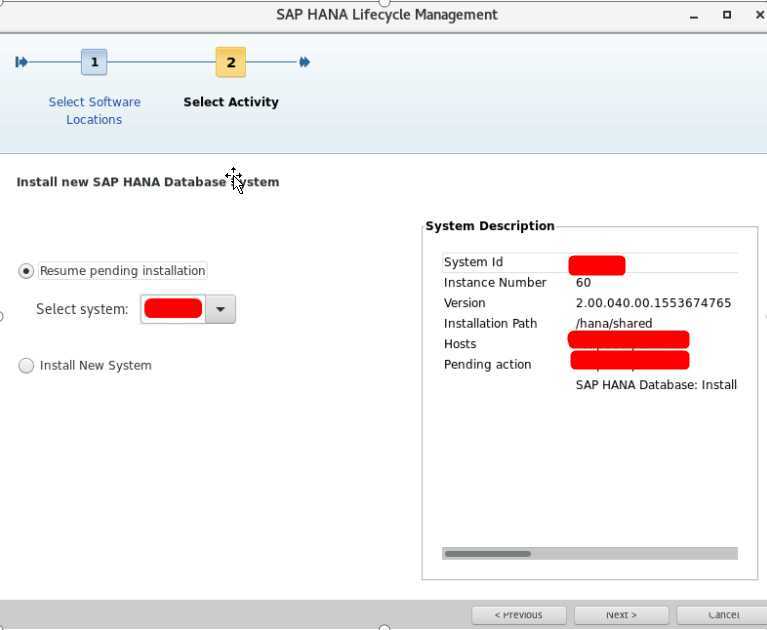Click Installation Path value /hana/shared
This screenshot has width=767, height=630.
tap(614, 323)
